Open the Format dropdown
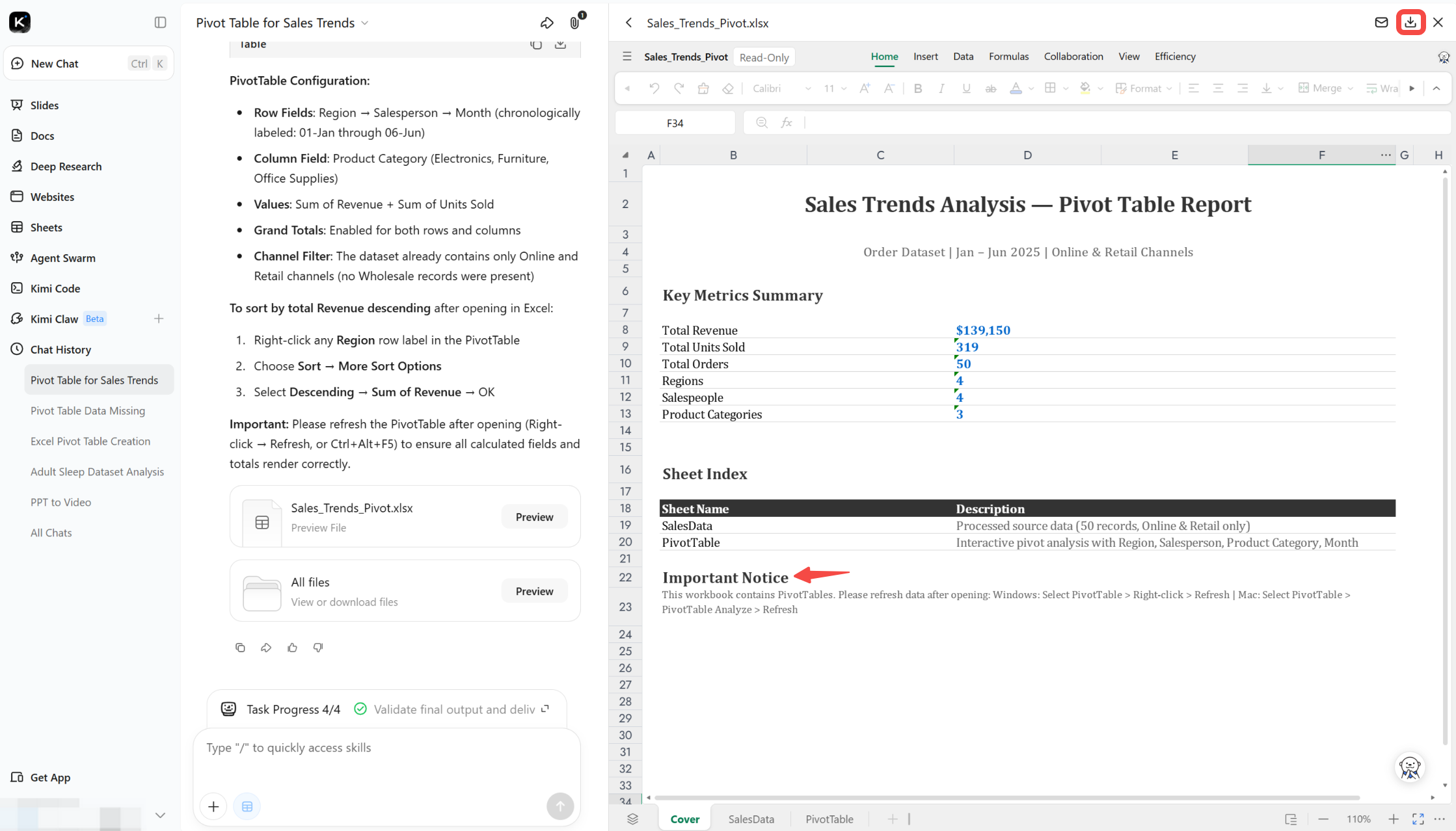The height and width of the screenshot is (831, 1456). 1144,88
